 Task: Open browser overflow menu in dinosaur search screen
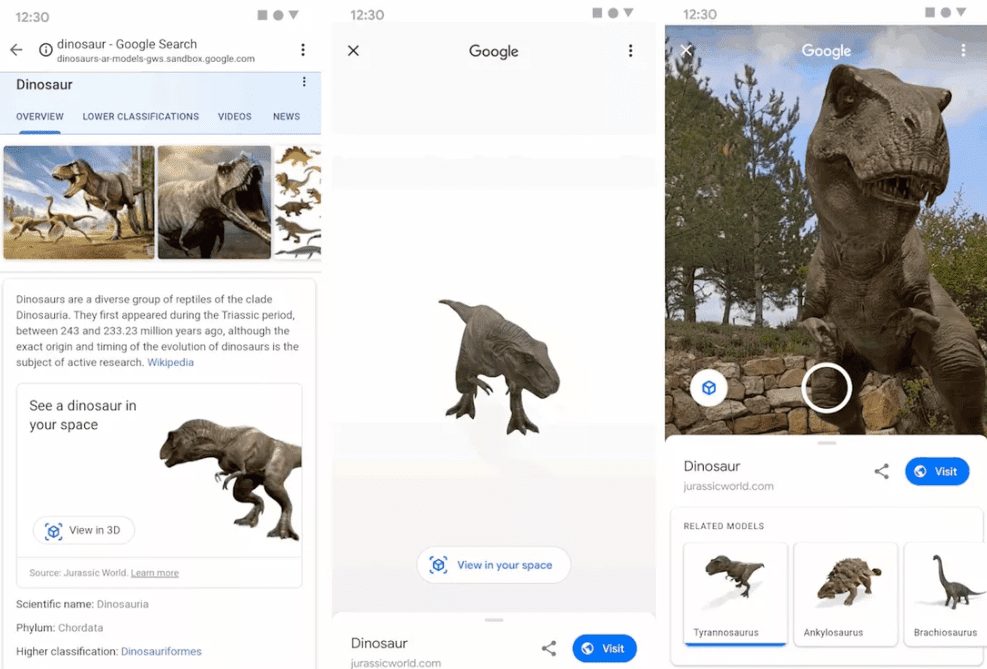(303, 50)
